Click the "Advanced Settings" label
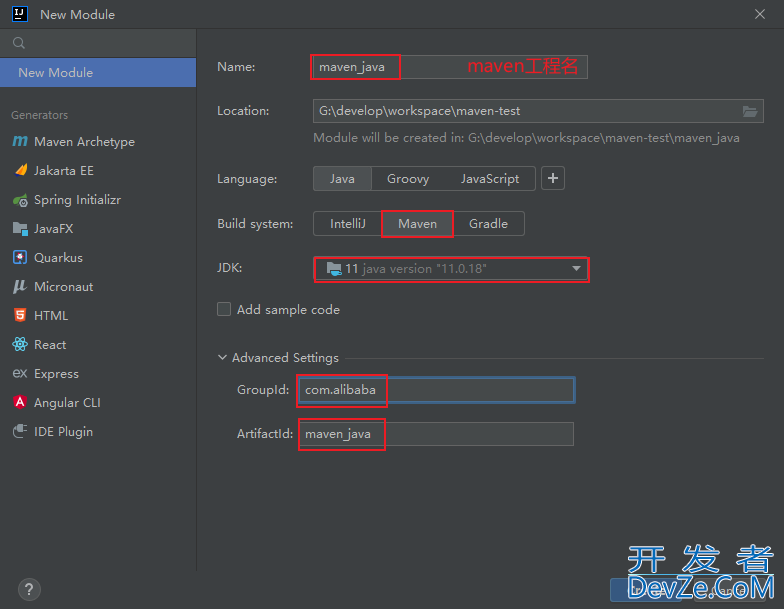Image resolution: width=784 pixels, height=609 pixels. [x=286, y=358]
